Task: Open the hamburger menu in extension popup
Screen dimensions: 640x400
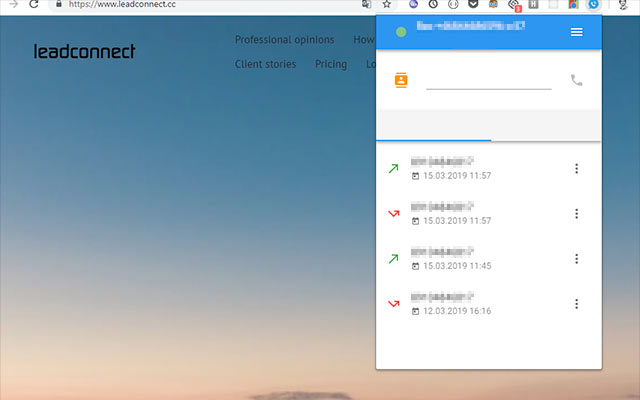Action: [x=576, y=32]
